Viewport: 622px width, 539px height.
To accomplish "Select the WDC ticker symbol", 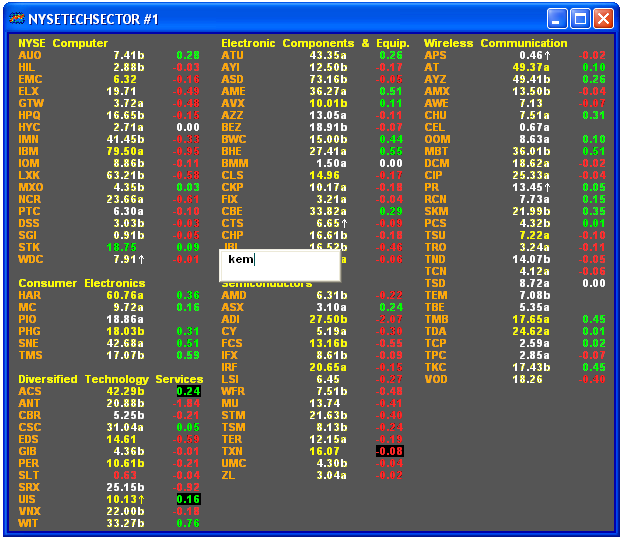I will pyautogui.click(x=31, y=259).
